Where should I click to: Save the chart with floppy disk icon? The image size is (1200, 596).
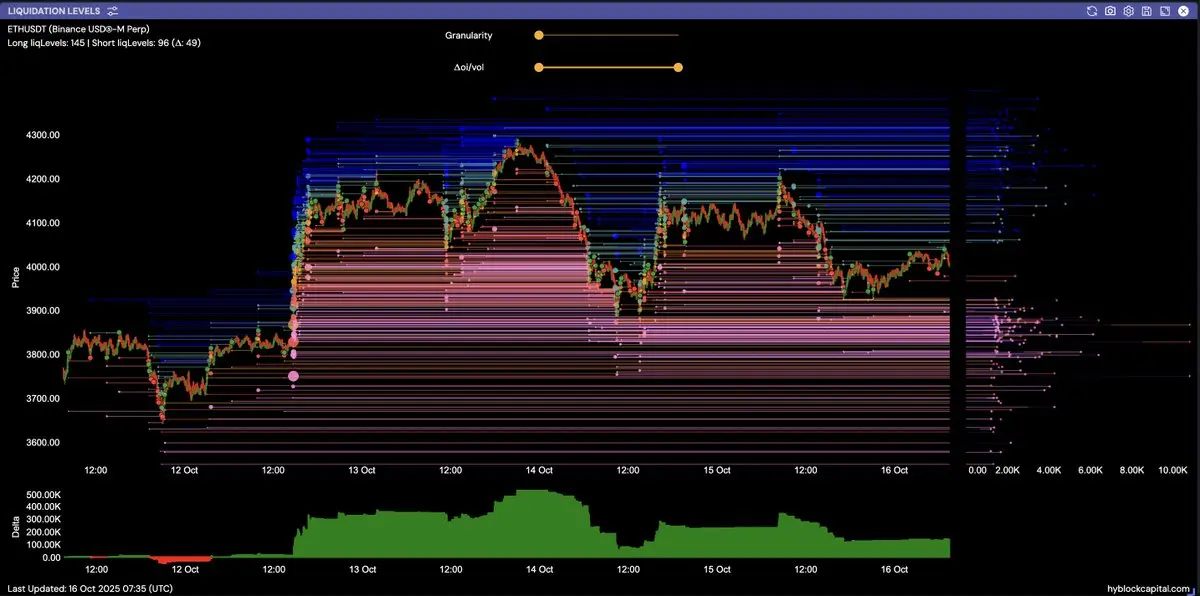pos(1146,11)
